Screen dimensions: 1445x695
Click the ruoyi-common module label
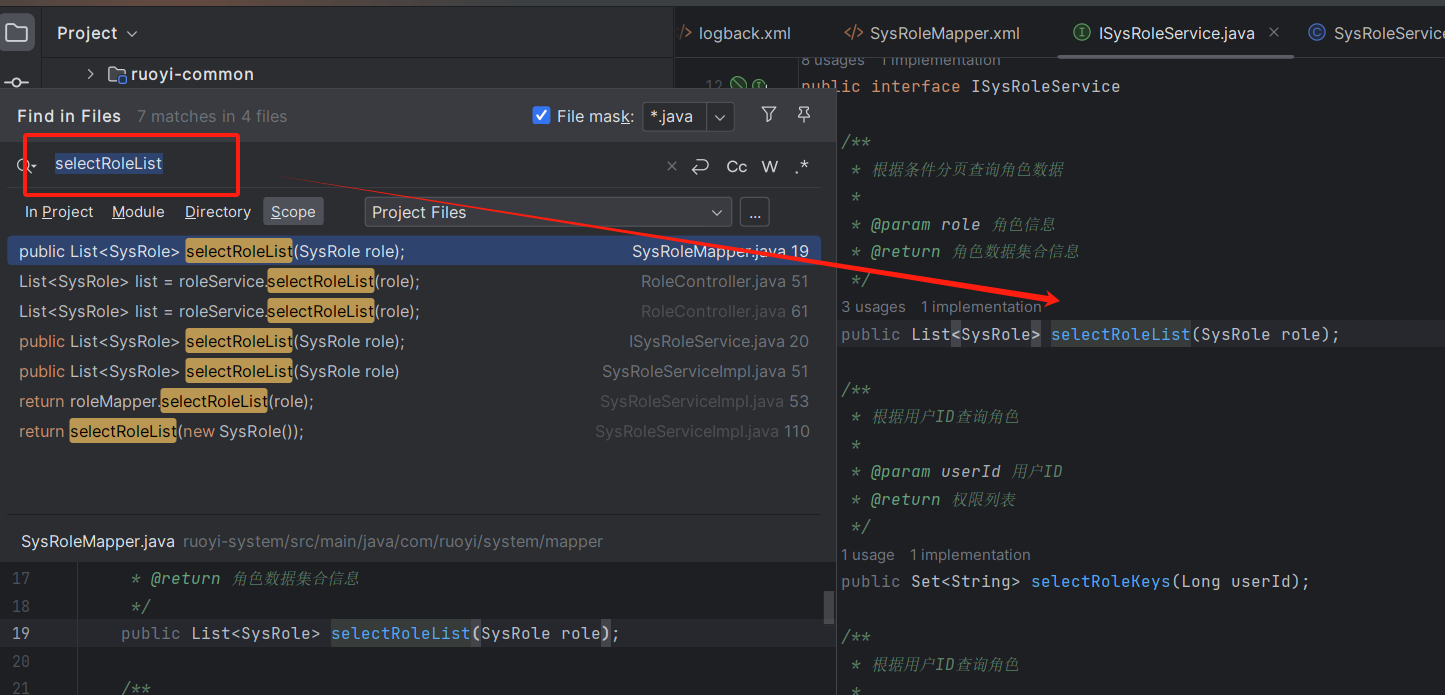point(192,74)
